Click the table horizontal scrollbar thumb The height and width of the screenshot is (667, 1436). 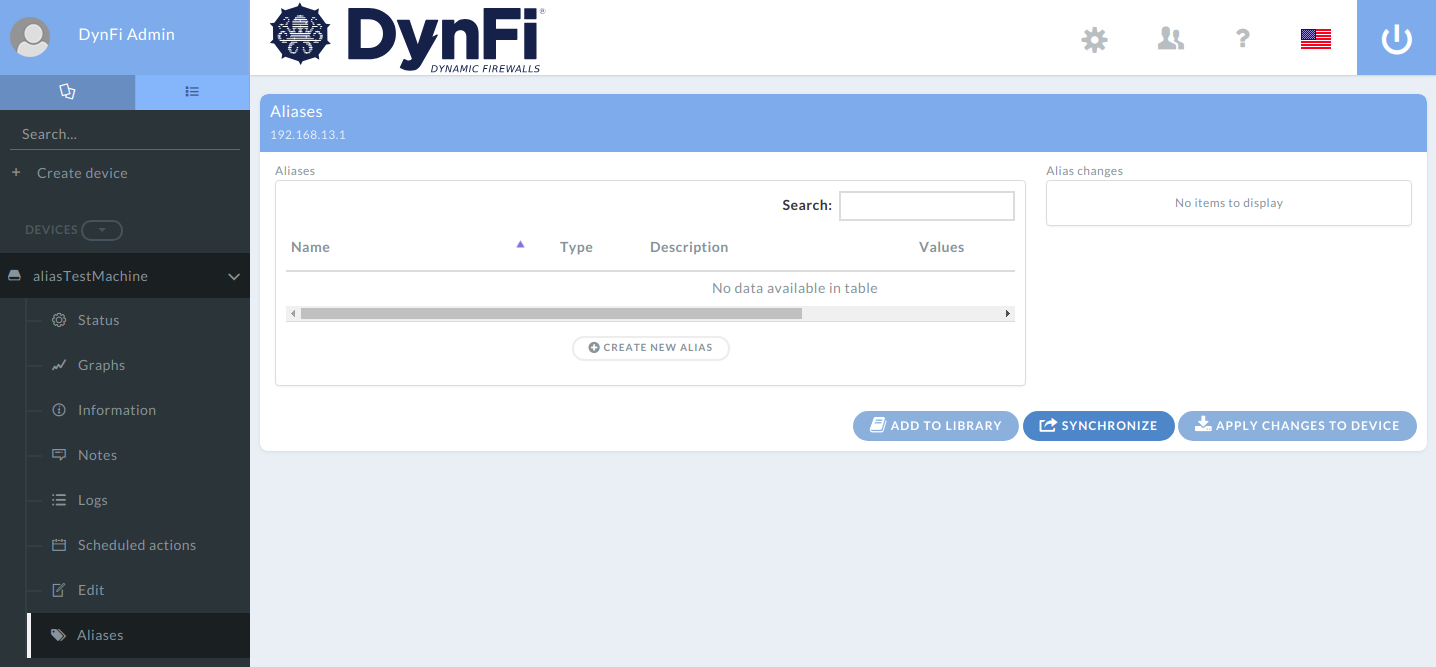pyautogui.click(x=551, y=313)
